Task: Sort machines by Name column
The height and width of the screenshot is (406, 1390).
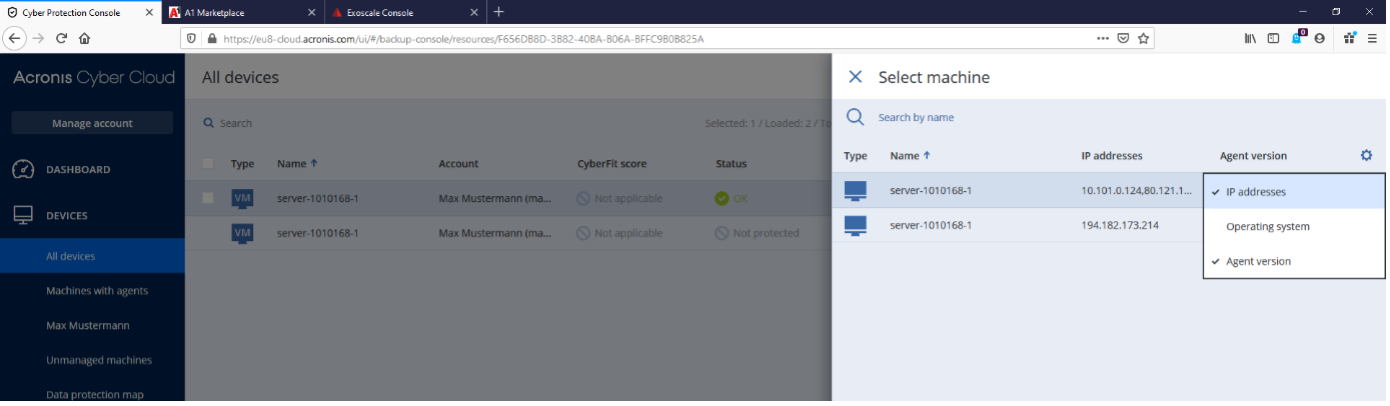Action: (911, 156)
